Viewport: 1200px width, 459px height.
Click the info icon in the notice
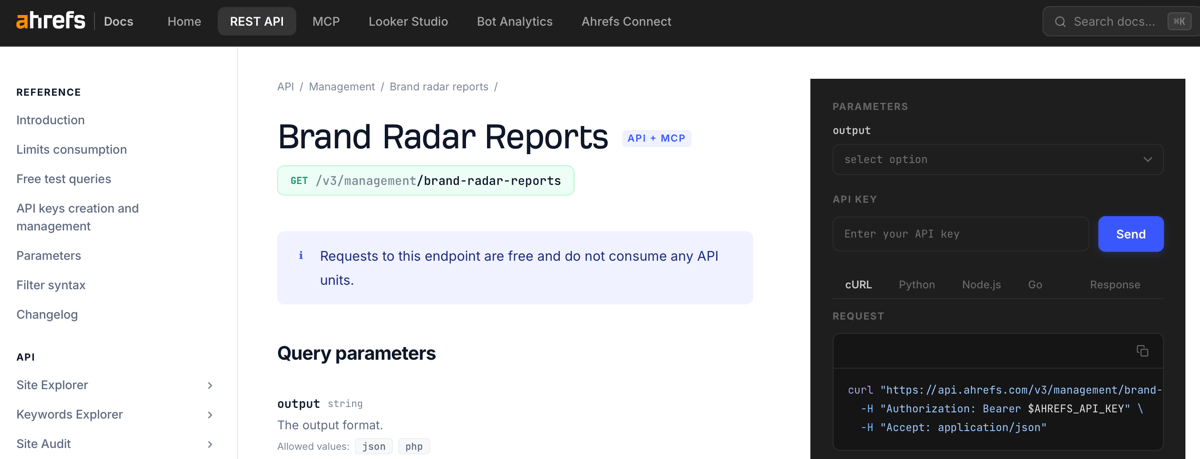(301, 256)
